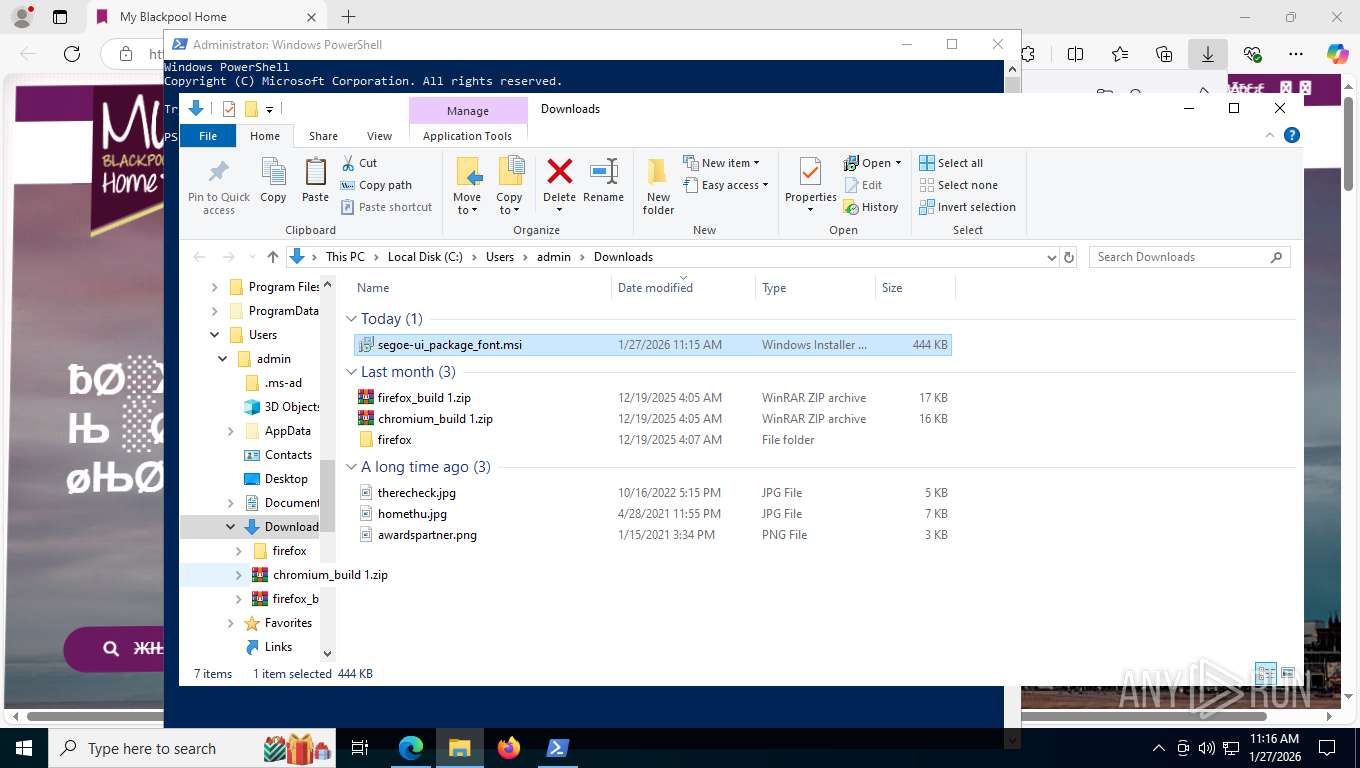Open the Application Tools tab
This screenshot has height=768, width=1360.
click(x=467, y=136)
